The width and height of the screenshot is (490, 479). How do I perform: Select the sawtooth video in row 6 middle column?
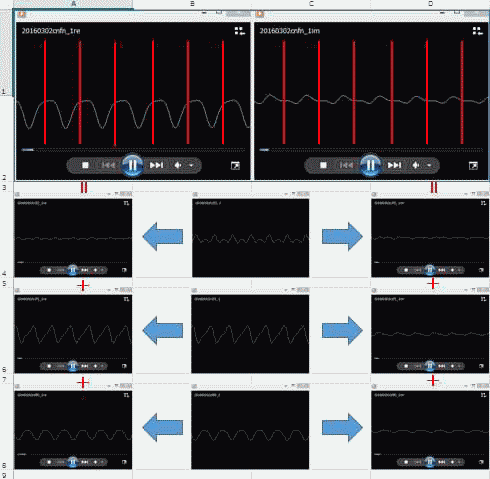click(250, 334)
